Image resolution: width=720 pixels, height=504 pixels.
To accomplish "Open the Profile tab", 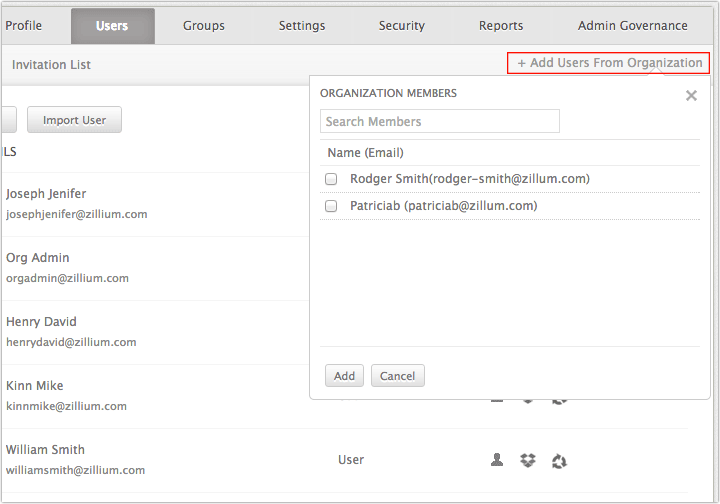I will pos(24,26).
